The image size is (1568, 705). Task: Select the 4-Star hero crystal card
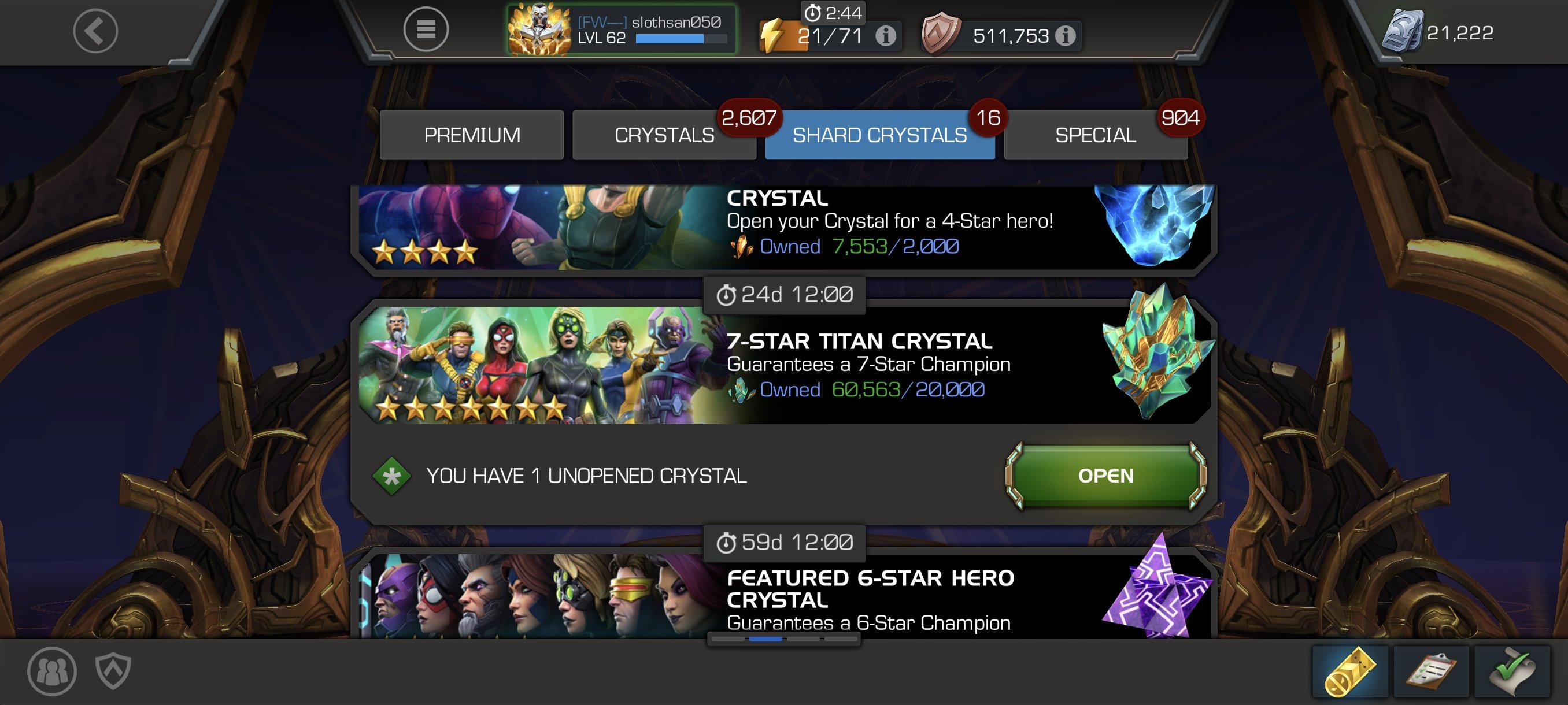[x=784, y=227]
